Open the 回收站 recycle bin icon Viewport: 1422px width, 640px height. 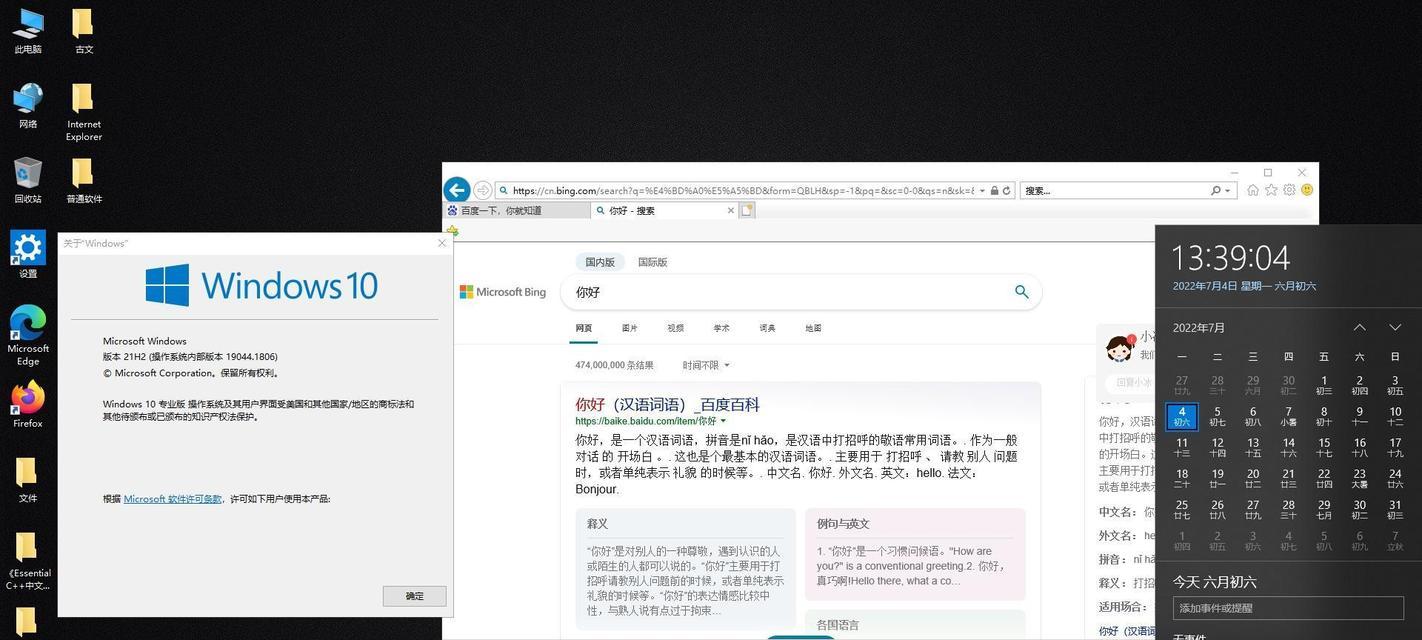click(x=28, y=181)
